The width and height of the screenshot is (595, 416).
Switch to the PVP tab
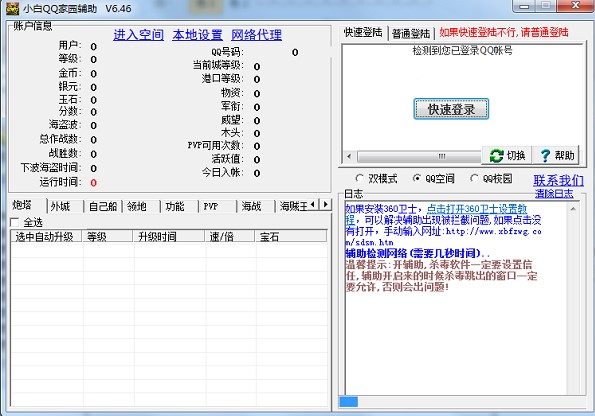[211, 206]
